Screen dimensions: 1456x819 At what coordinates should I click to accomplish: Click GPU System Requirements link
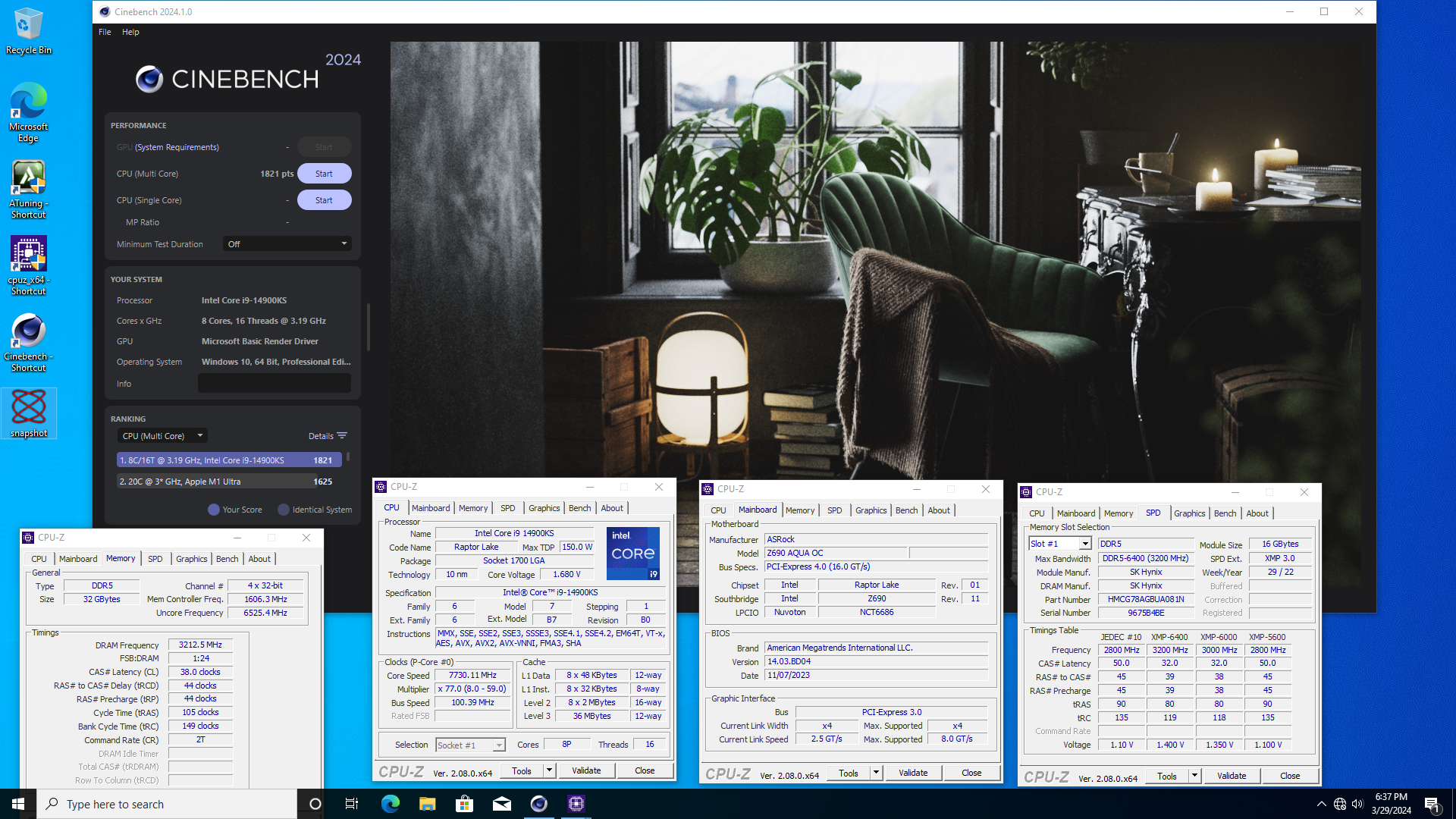[x=177, y=147]
